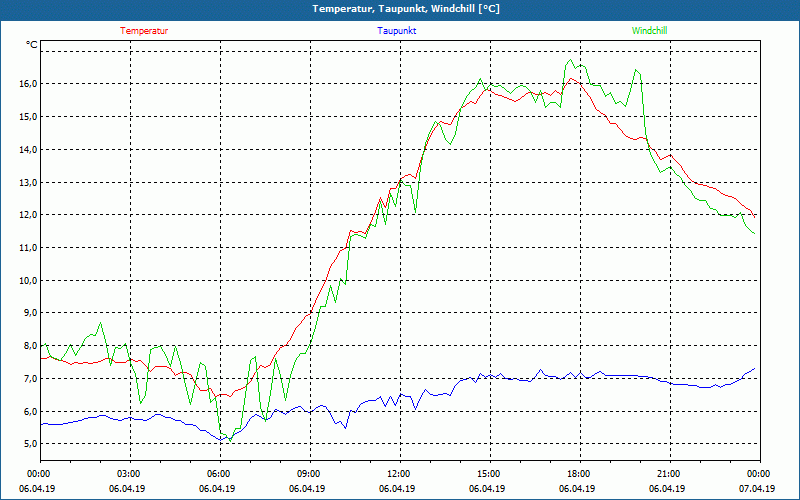800x500 pixels.
Task: Click the 15:00 time axis label
Action: coord(490,473)
